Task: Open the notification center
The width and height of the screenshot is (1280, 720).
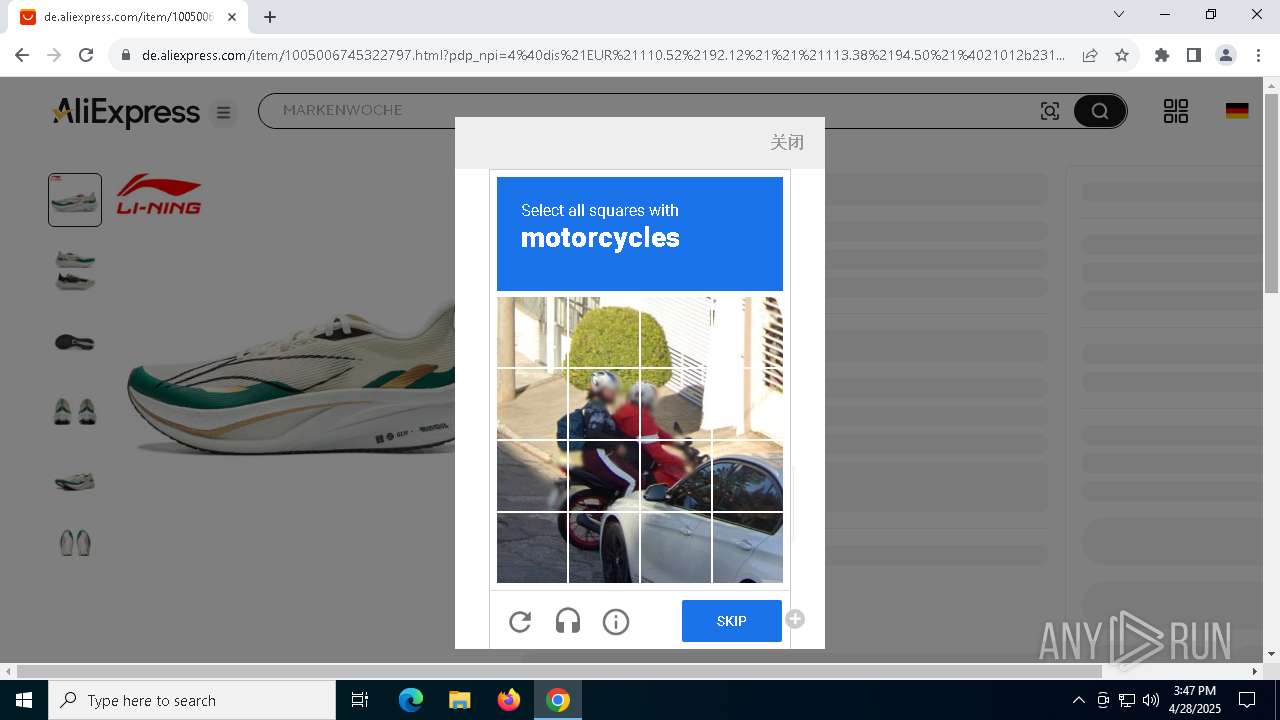Action: coord(1247,700)
